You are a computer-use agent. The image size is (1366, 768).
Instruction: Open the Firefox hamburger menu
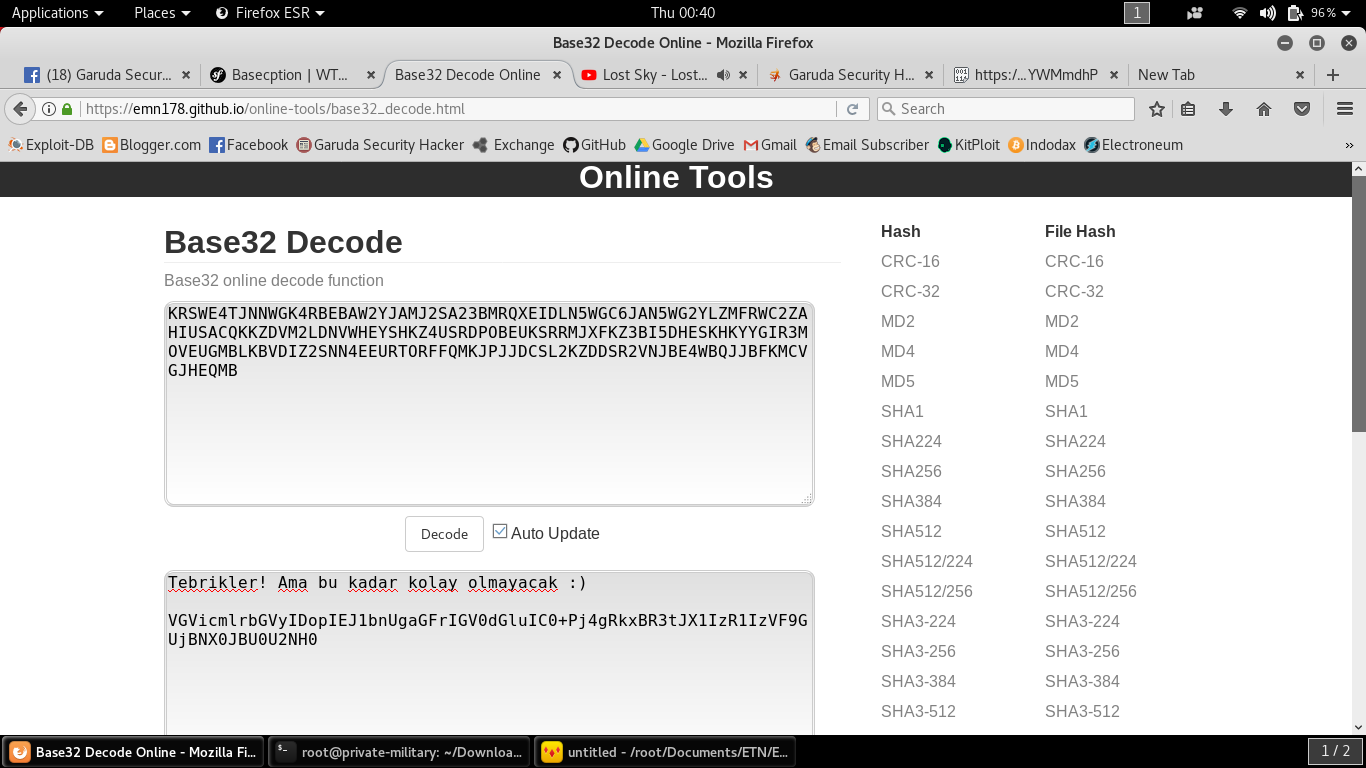[1344, 109]
